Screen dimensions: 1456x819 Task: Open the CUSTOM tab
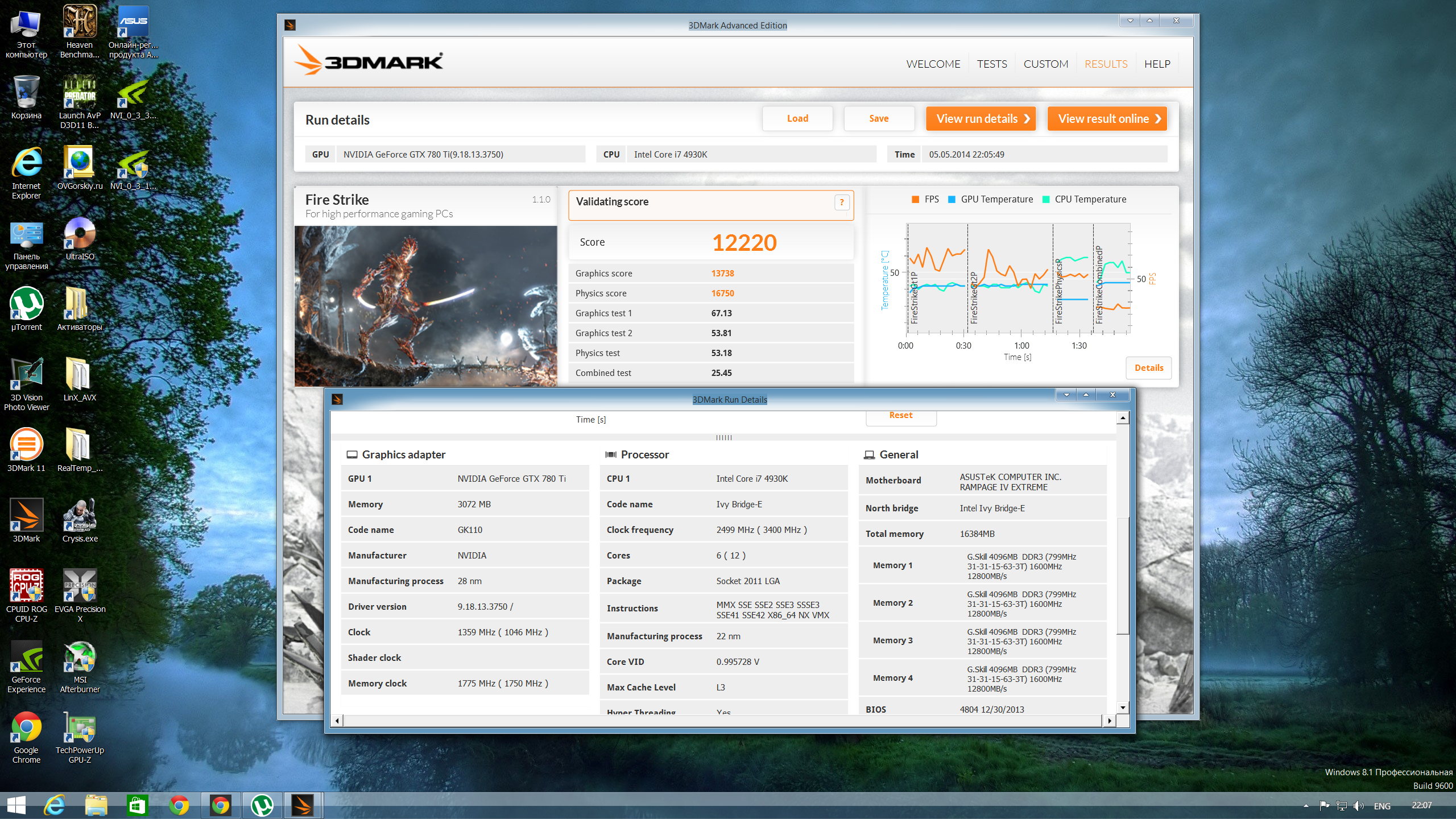(1045, 64)
